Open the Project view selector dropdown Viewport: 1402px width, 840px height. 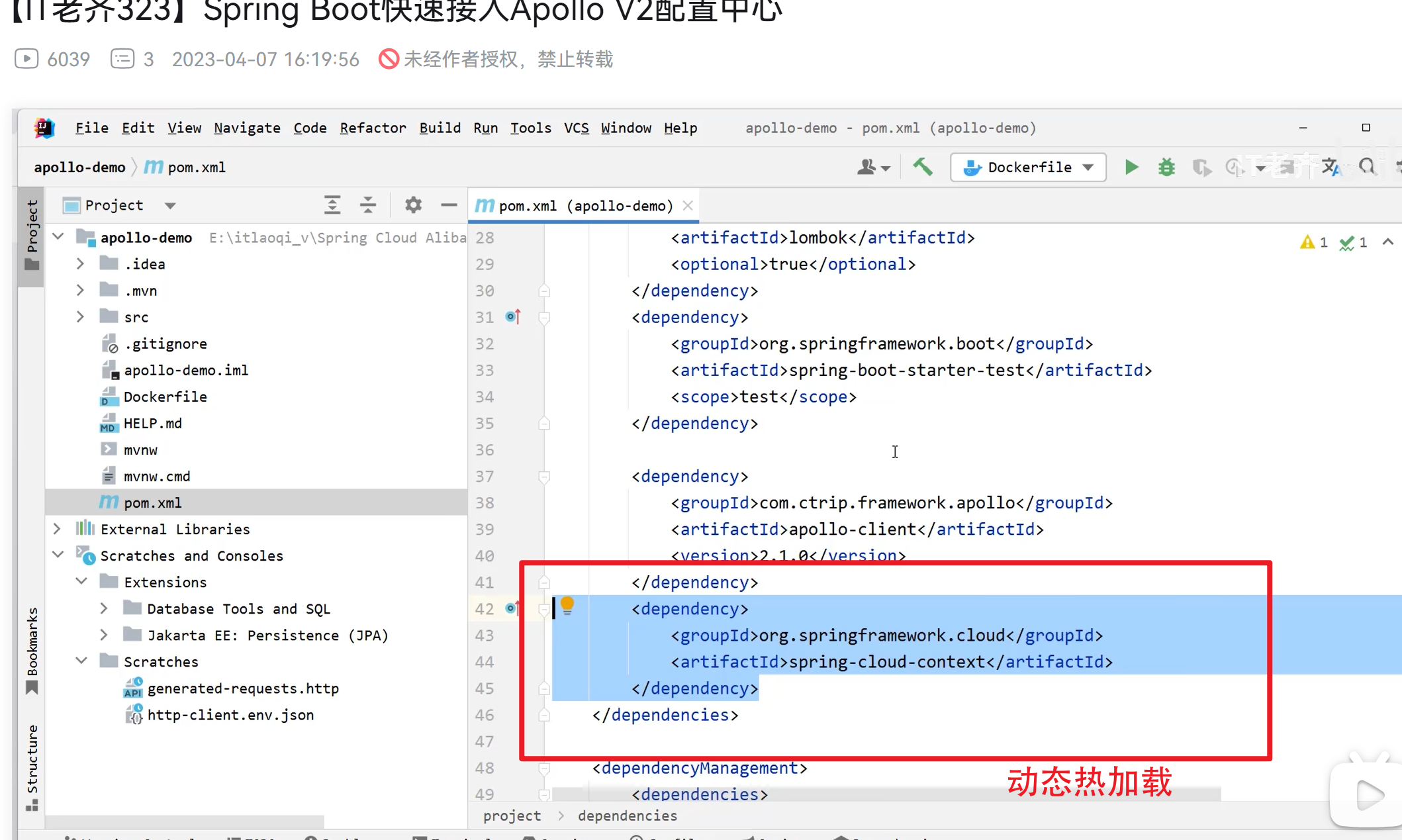170,205
